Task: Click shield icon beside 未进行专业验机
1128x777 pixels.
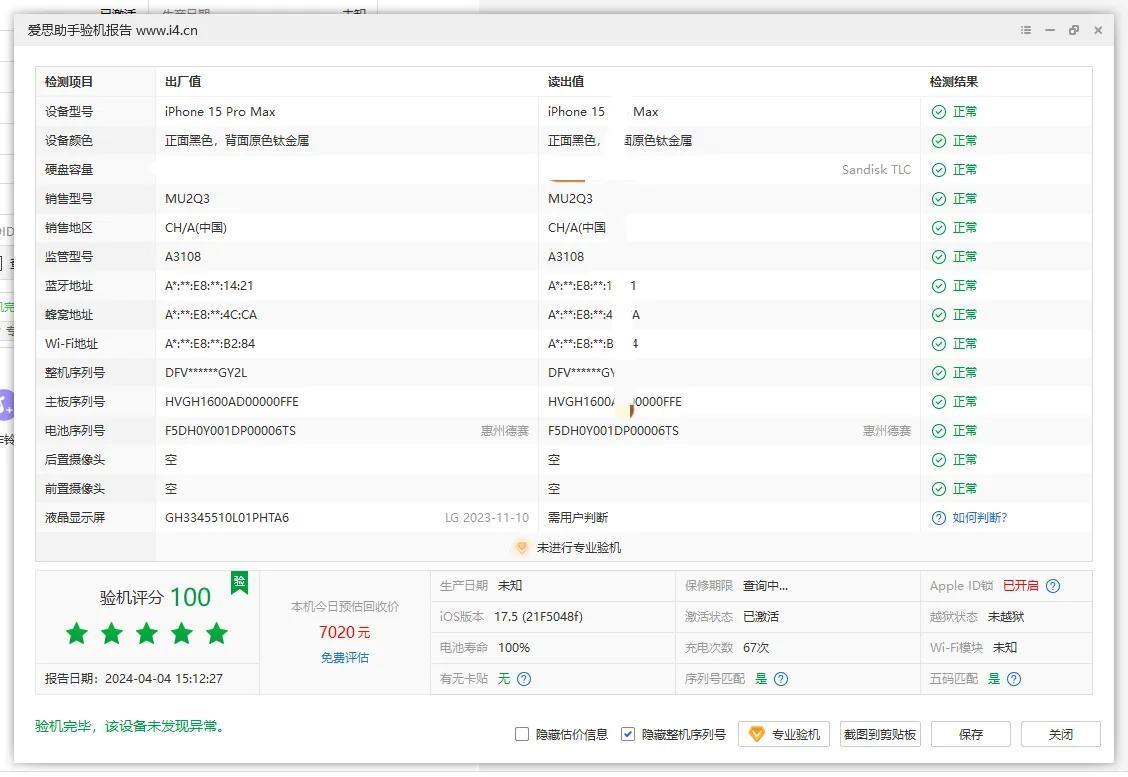Action: pos(522,547)
